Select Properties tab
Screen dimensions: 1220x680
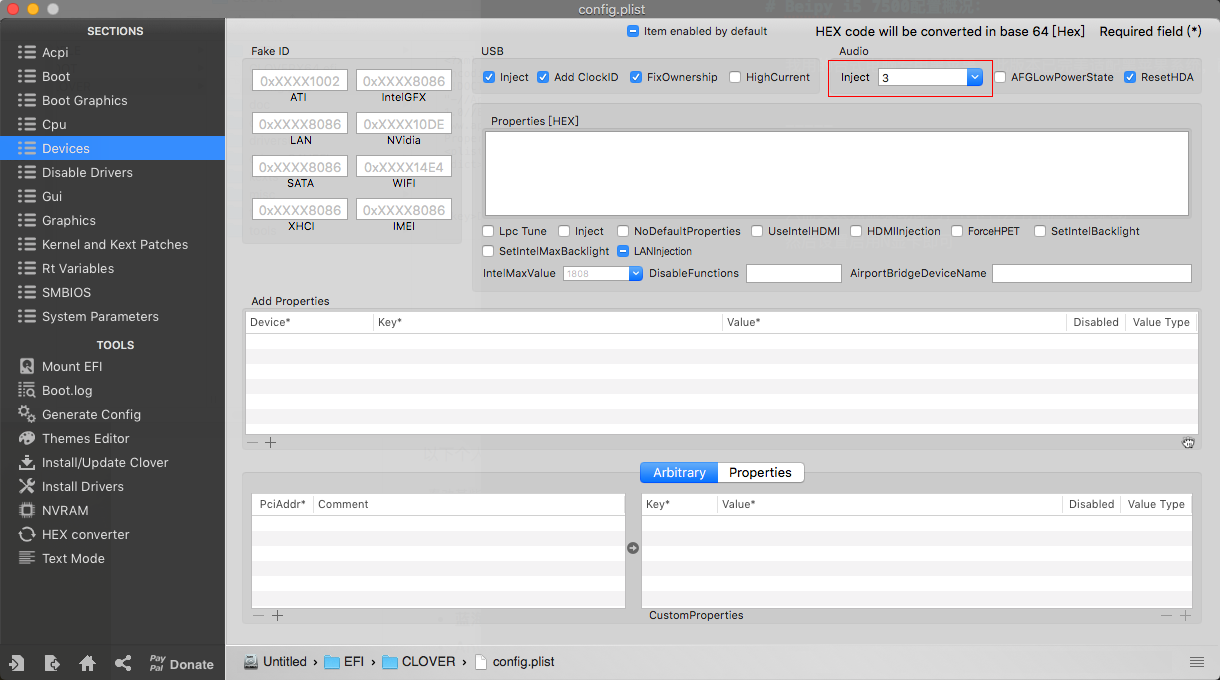(x=760, y=472)
